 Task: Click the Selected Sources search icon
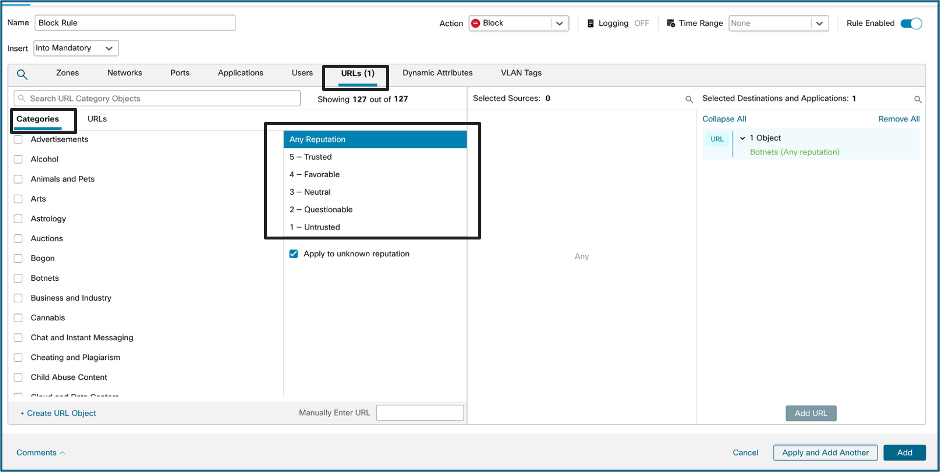tap(689, 100)
